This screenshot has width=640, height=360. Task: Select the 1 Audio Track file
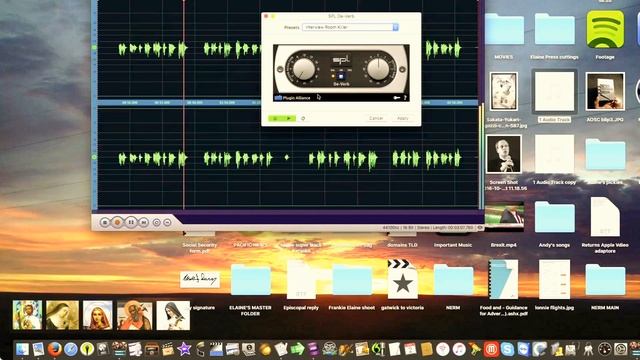[x=554, y=92]
